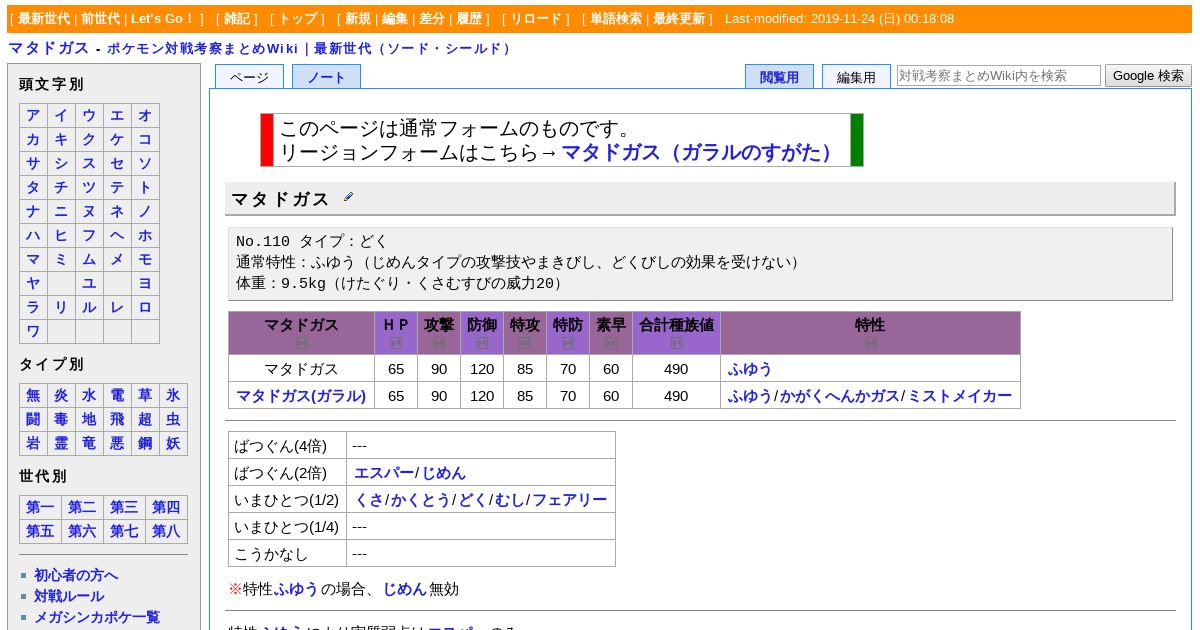The width and height of the screenshot is (1200, 630).
Task: Select 竜 type in タイプ別 grid
Action: pyautogui.click(x=89, y=444)
